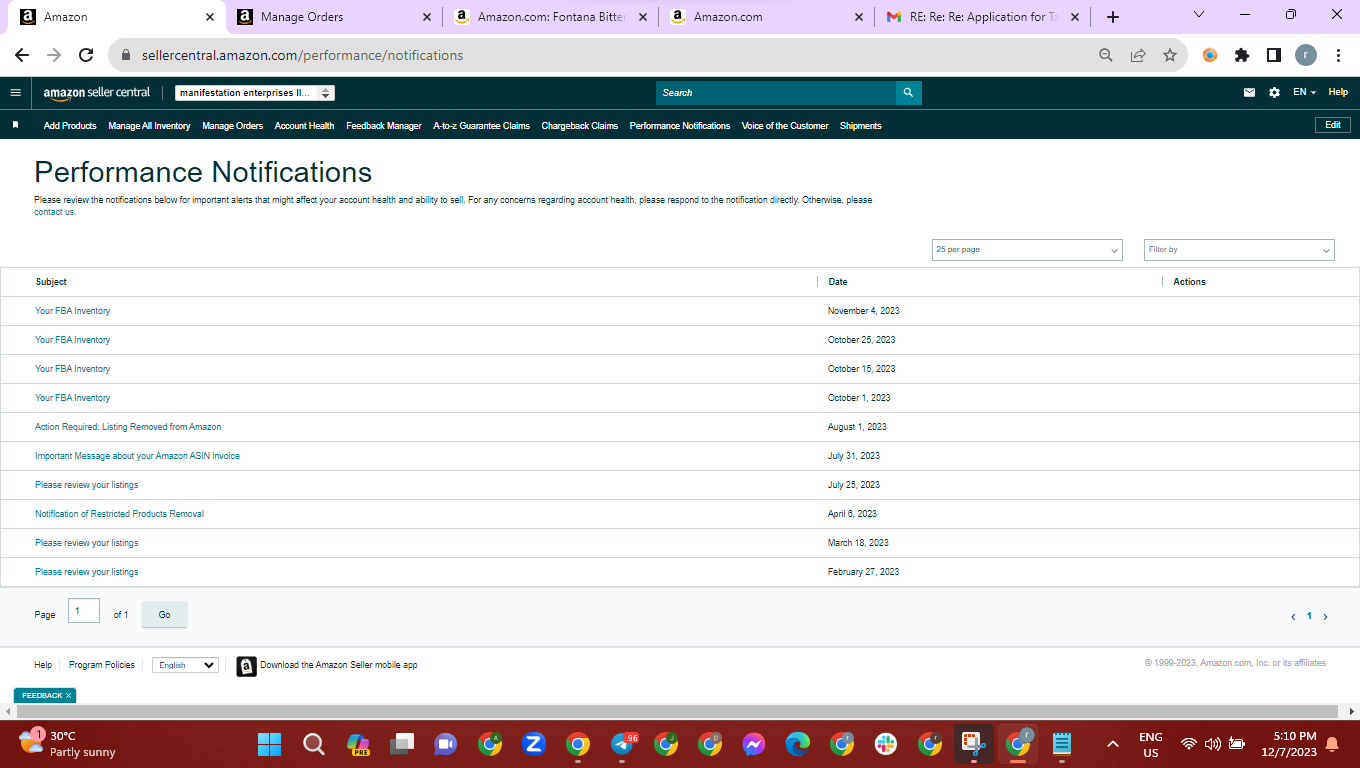Open Program Policies footer link
The width and height of the screenshot is (1360, 768).
point(102,665)
